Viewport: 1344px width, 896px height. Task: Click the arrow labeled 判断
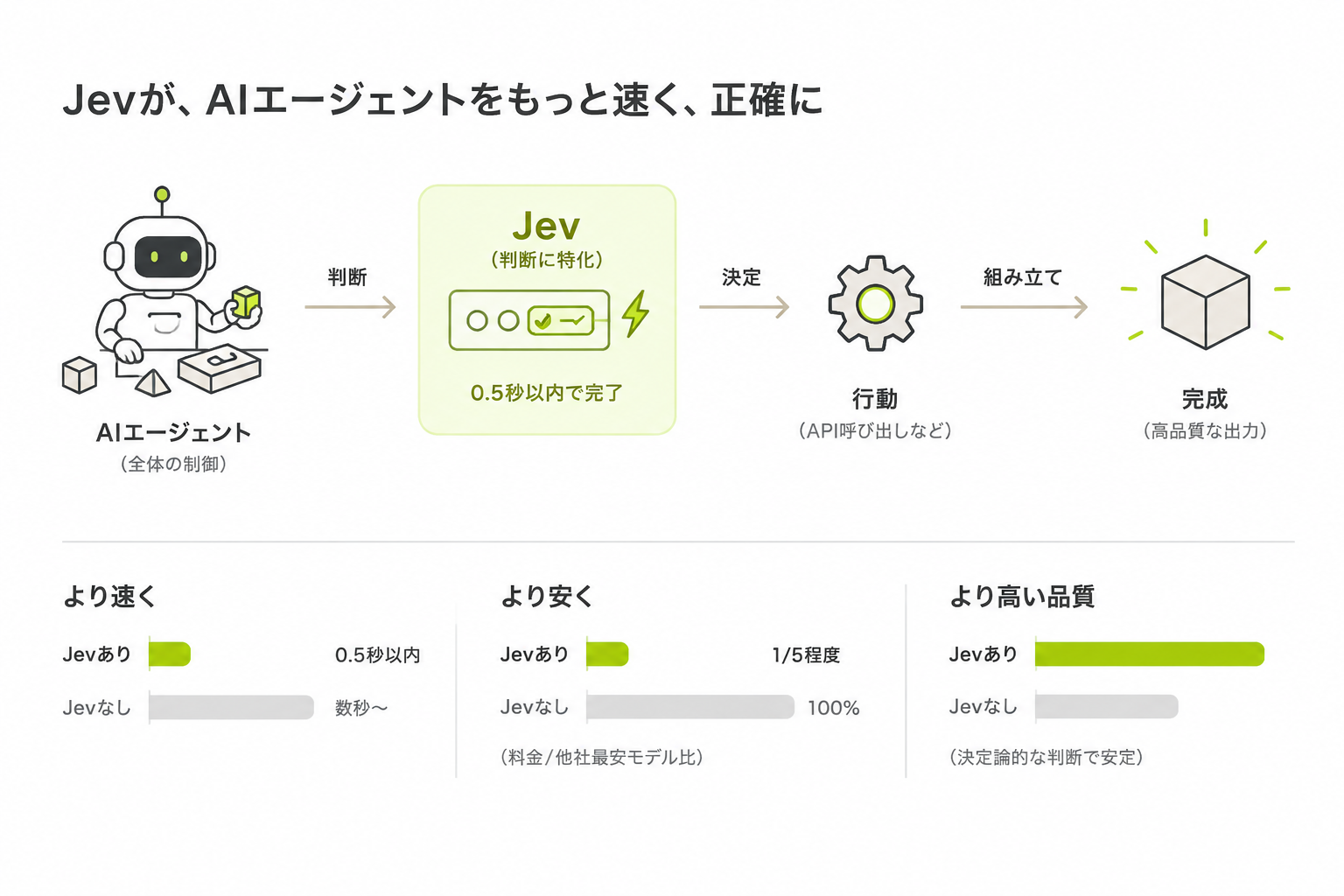click(x=350, y=307)
